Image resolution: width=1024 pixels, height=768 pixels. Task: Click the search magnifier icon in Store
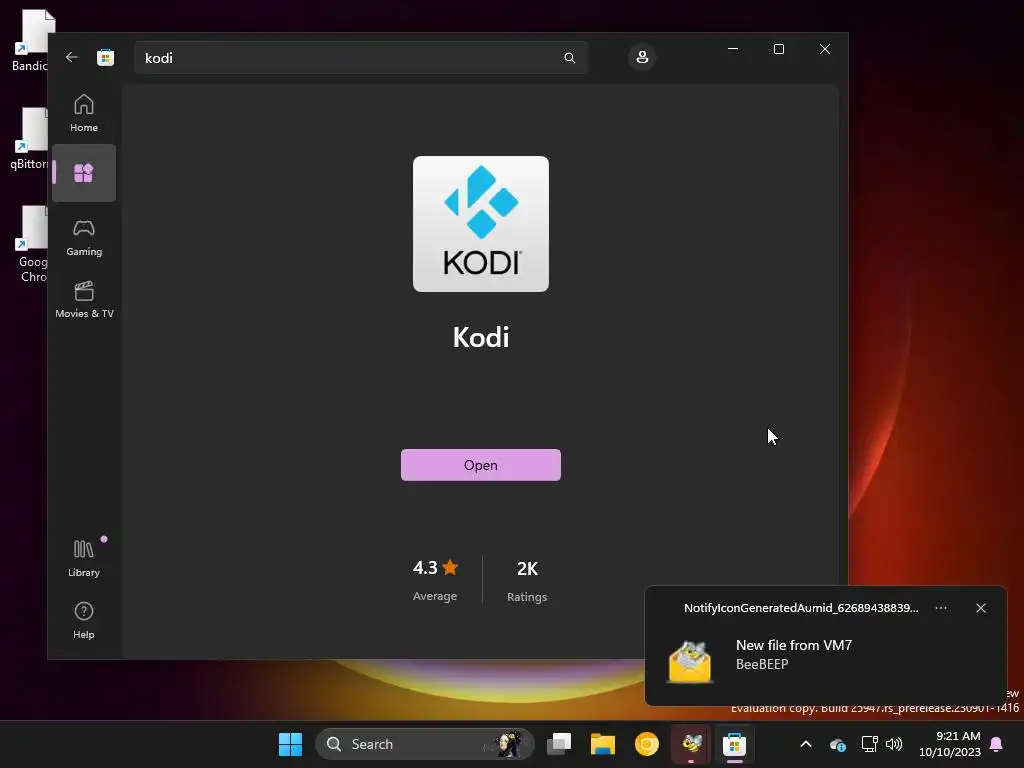[x=569, y=58]
